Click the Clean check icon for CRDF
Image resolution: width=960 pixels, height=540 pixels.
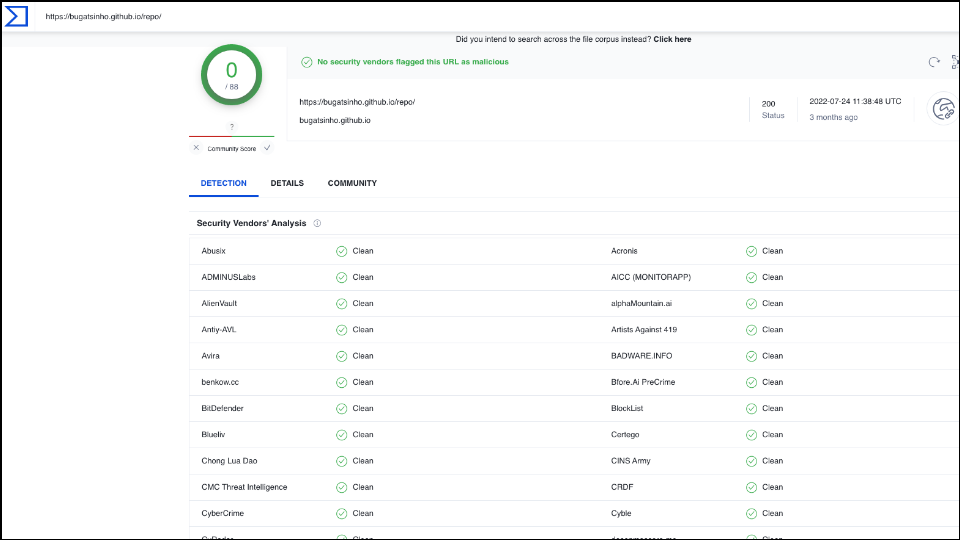tap(751, 488)
